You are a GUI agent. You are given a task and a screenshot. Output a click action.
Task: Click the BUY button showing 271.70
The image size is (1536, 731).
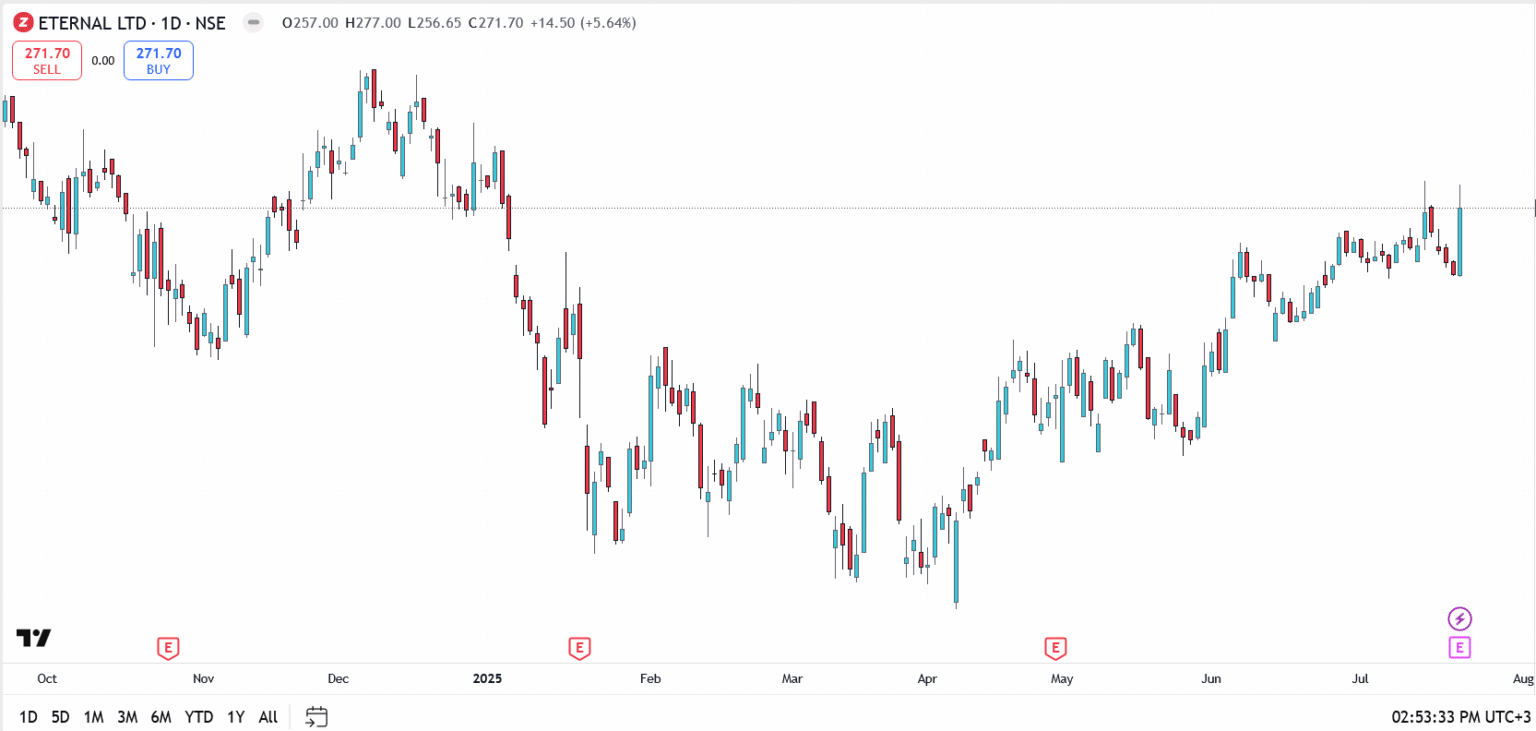[157, 60]
